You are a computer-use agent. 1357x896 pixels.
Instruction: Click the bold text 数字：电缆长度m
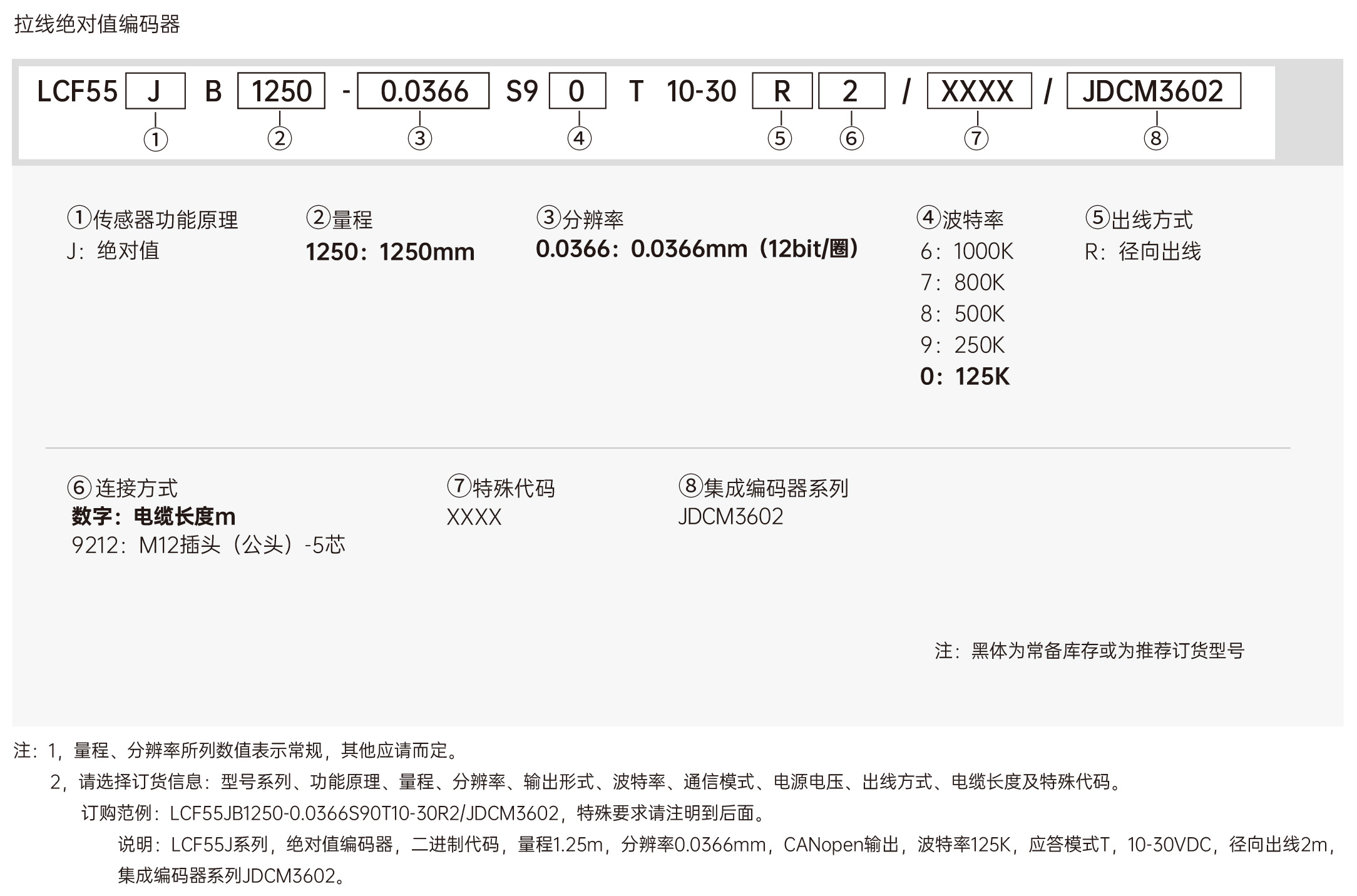(x=153, y=517)
